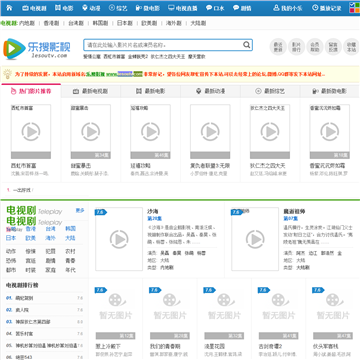Open 微电影 in top navigation bar
This screenshot has height=360, width=360.
point(148,8)
